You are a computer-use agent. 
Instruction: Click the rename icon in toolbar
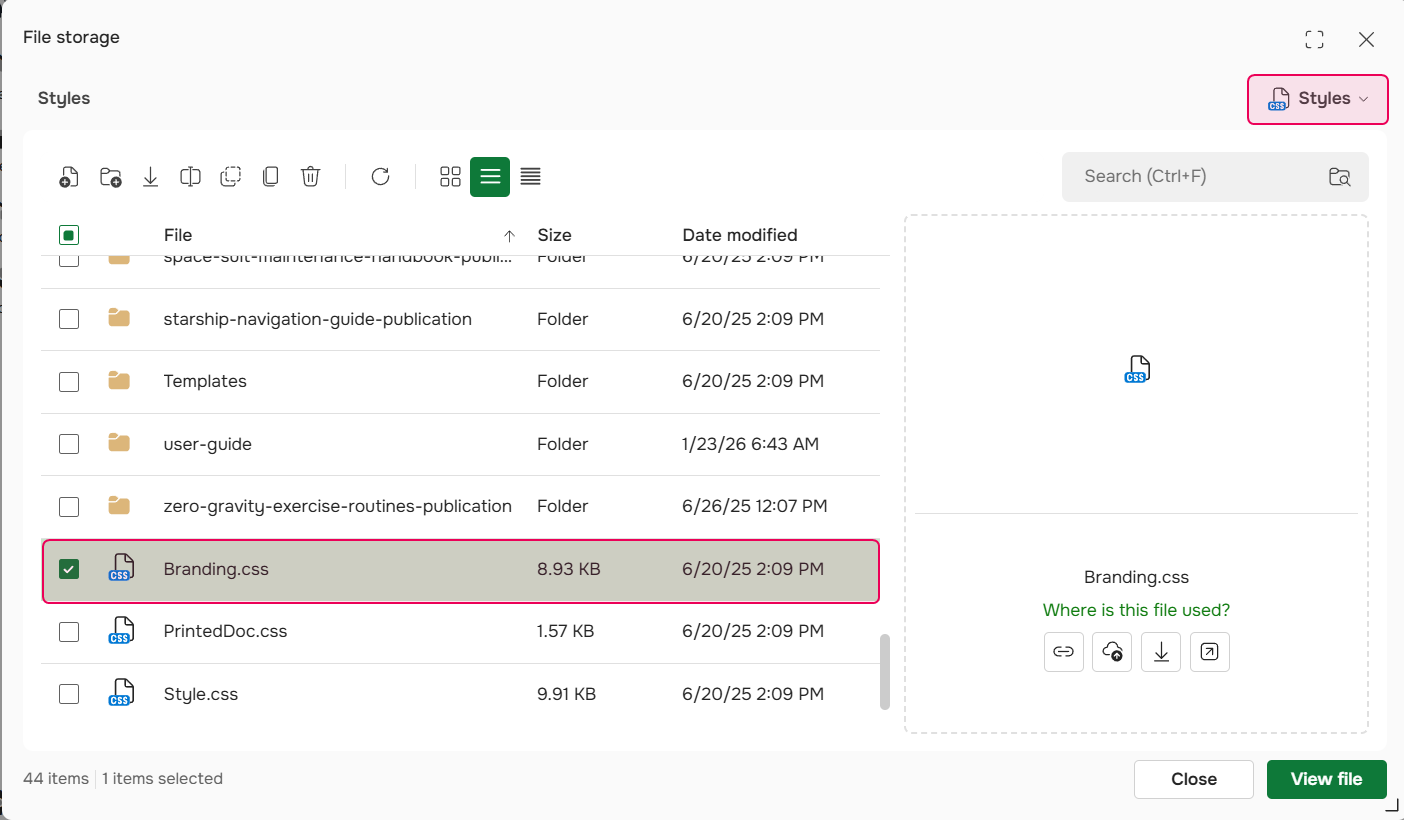(190, 177)
